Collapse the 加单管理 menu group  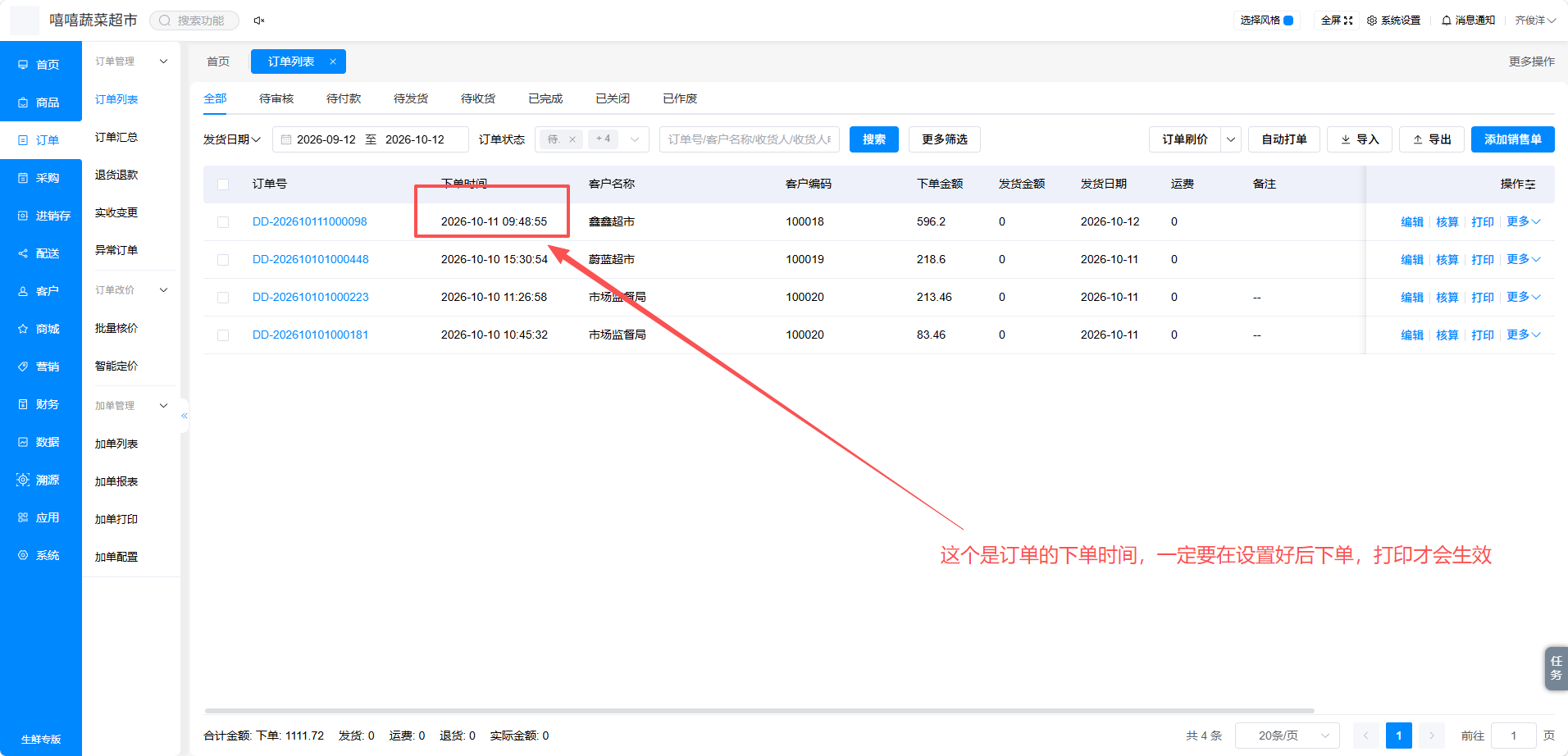coord(163,406)
